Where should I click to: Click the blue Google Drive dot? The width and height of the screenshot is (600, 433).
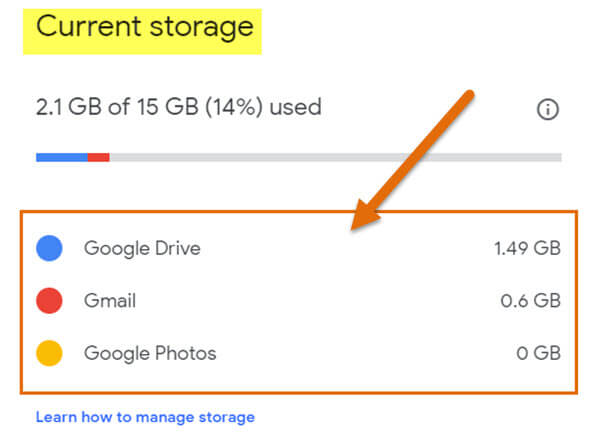pyautogui.click(x=49, y=248)
